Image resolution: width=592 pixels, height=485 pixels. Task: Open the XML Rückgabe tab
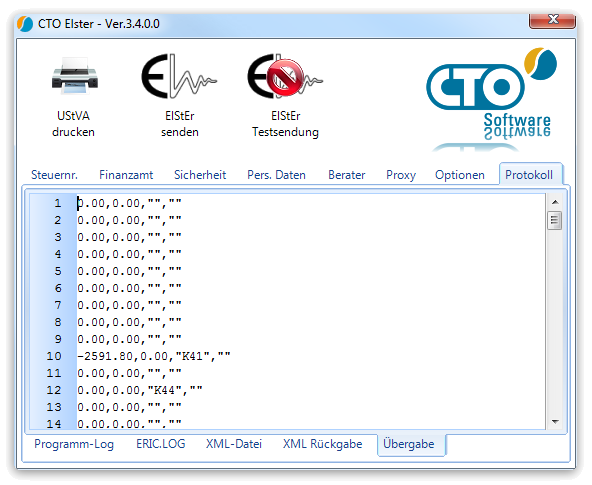click(322, 444)
